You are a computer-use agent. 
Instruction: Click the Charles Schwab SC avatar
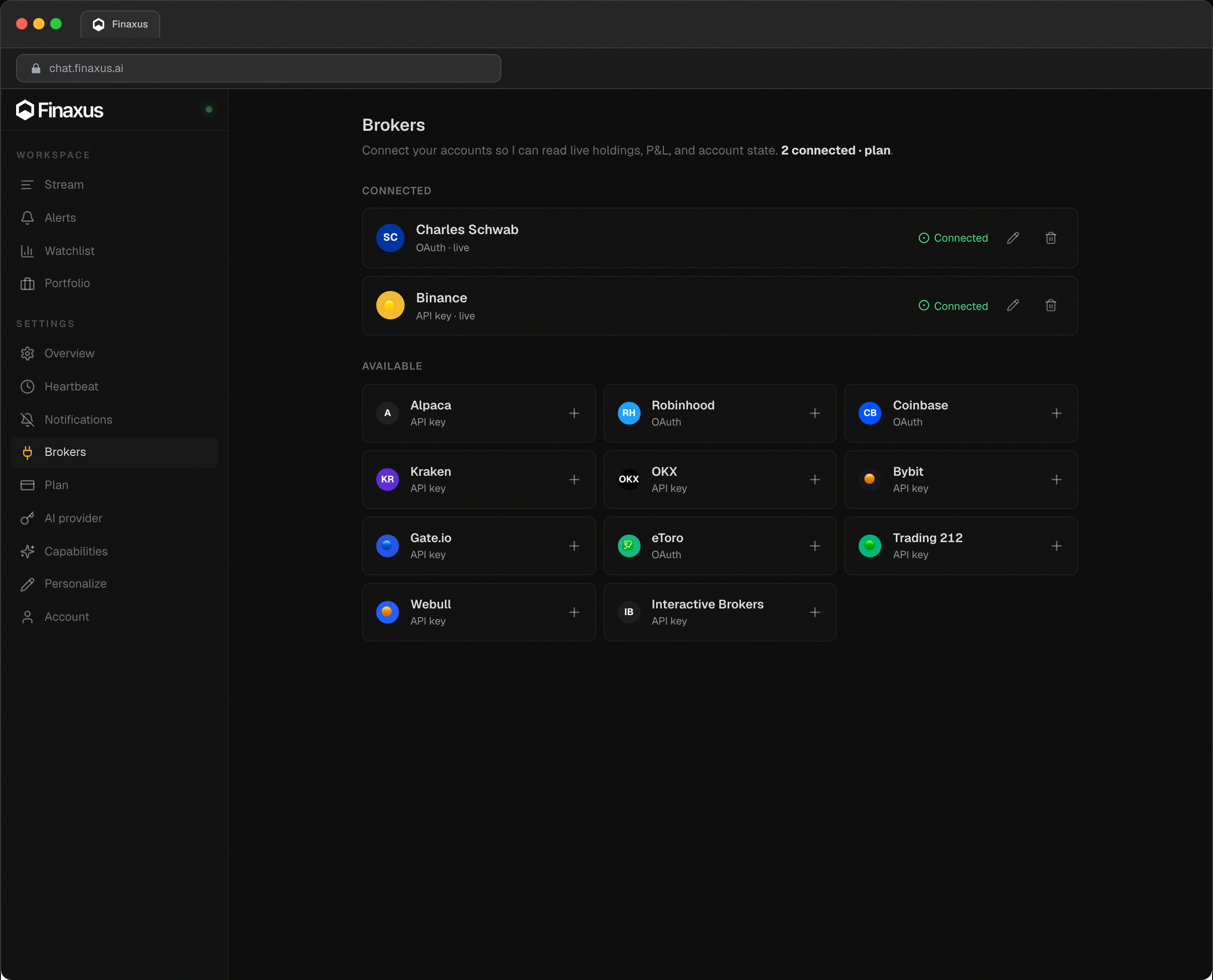[390, 238]
